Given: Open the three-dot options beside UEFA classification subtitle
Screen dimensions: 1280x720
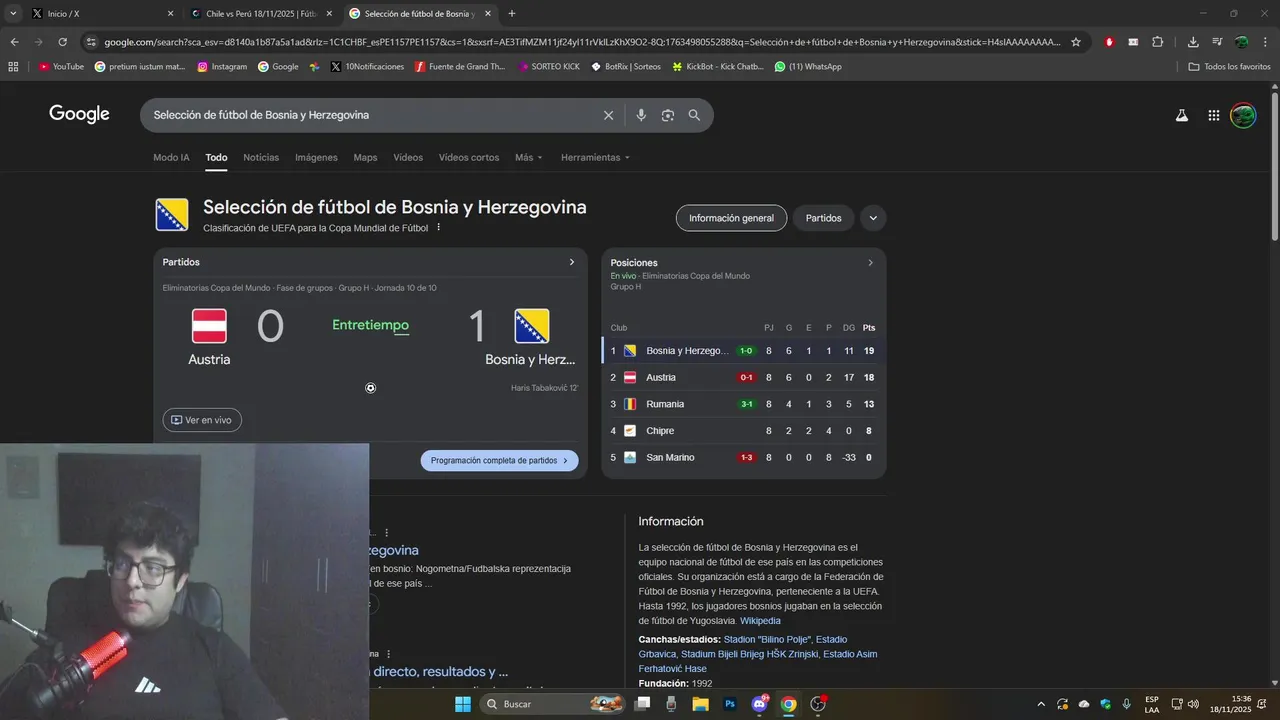Looking at the screenshot, I should (438, 228).
